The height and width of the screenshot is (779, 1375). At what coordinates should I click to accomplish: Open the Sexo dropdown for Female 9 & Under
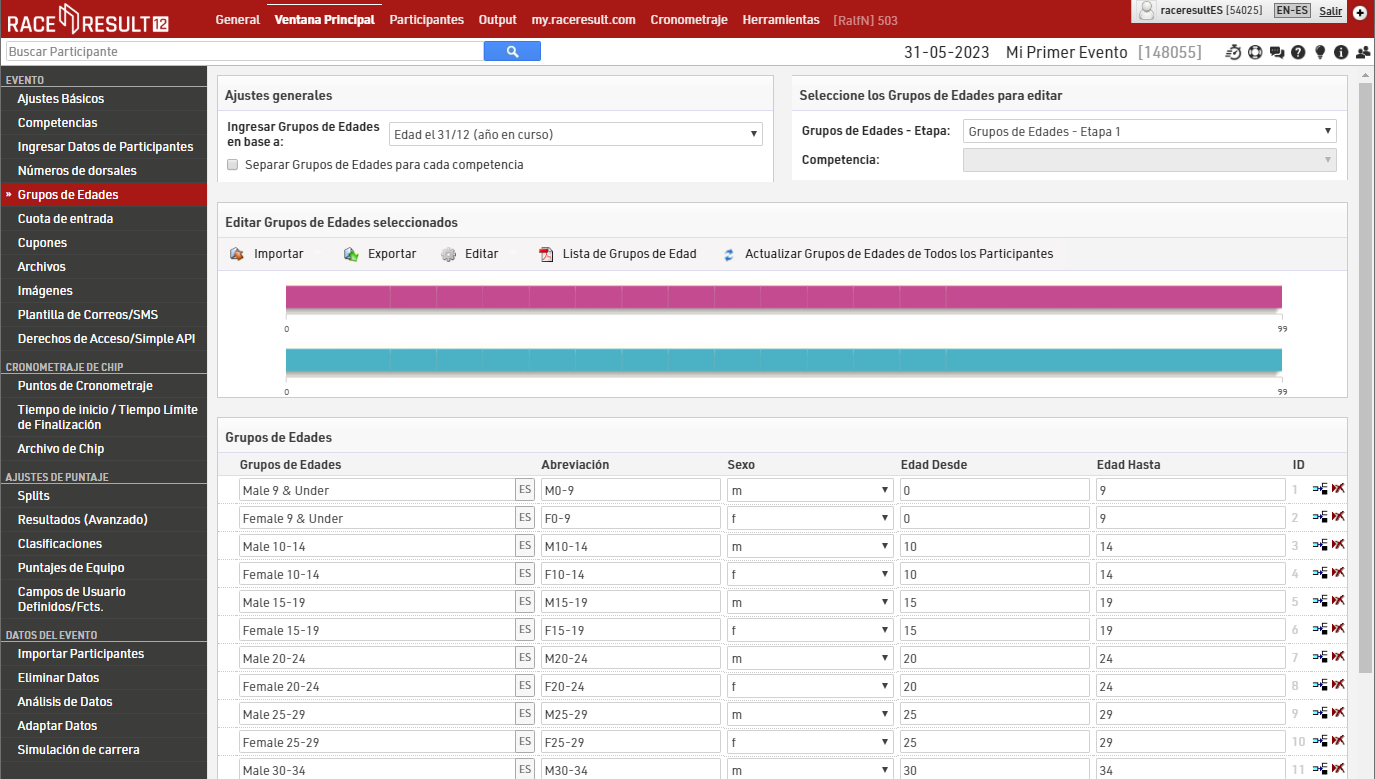(x=810, y=518)
